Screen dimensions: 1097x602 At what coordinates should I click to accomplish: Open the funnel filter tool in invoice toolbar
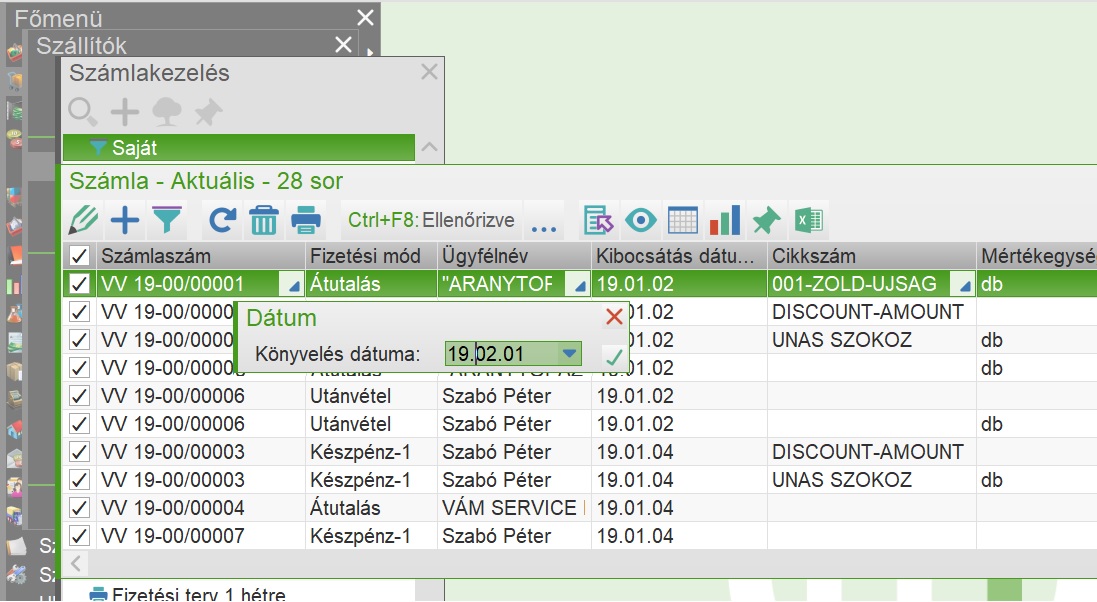point(167,220)
